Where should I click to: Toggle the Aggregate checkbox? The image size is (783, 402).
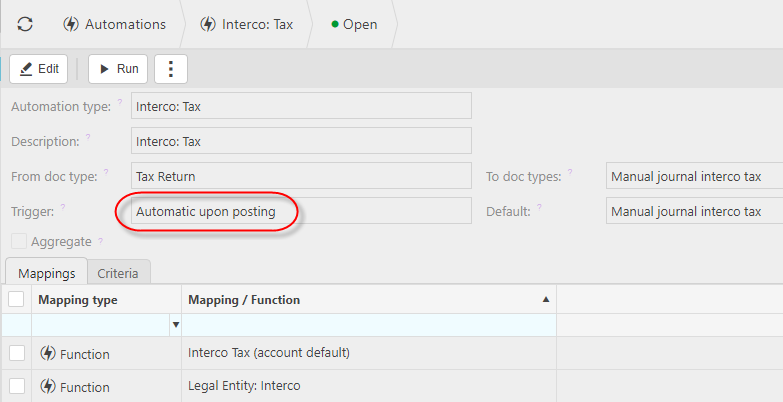[19, 241]
